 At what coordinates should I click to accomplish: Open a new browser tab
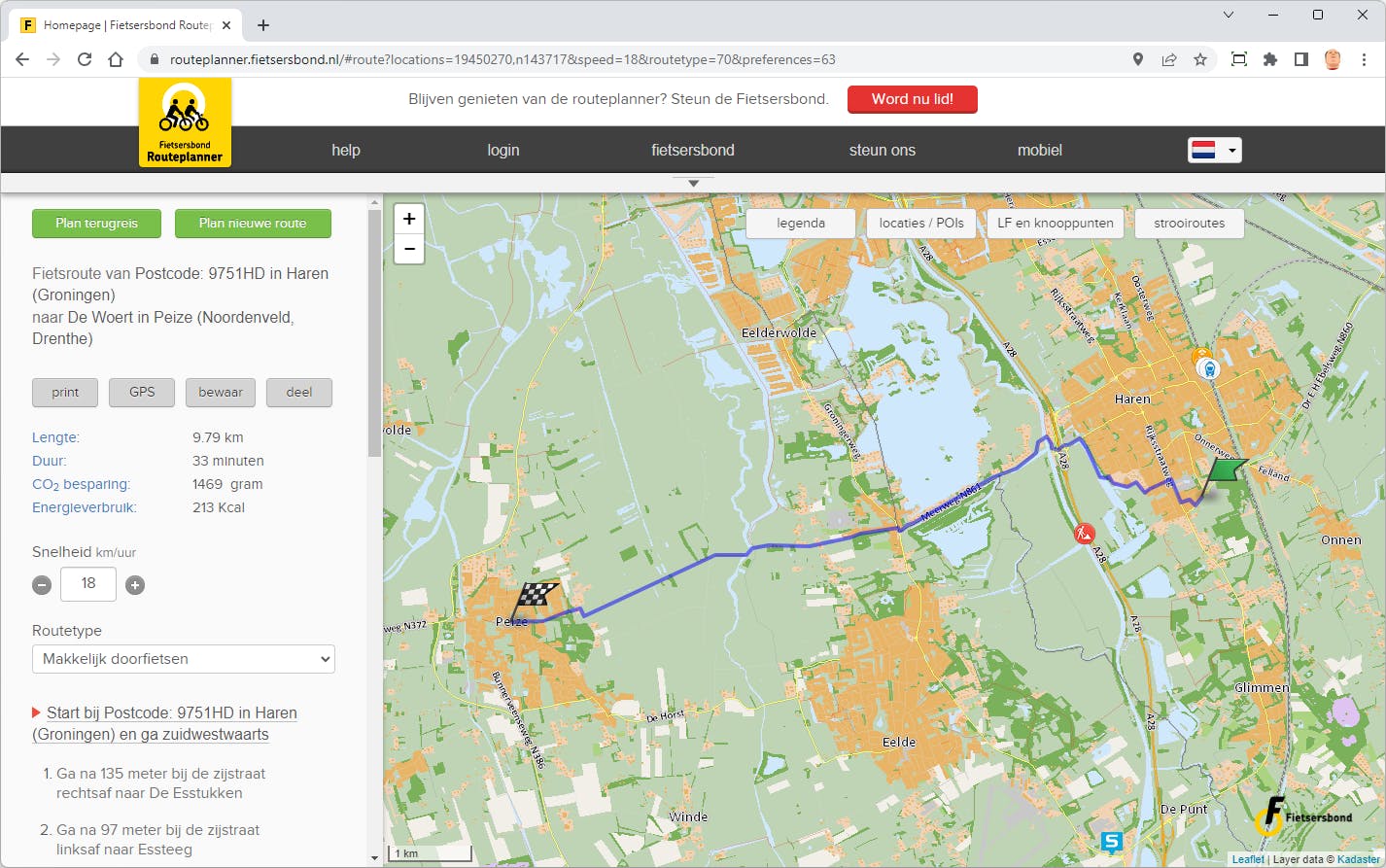(x=263, y=25)
